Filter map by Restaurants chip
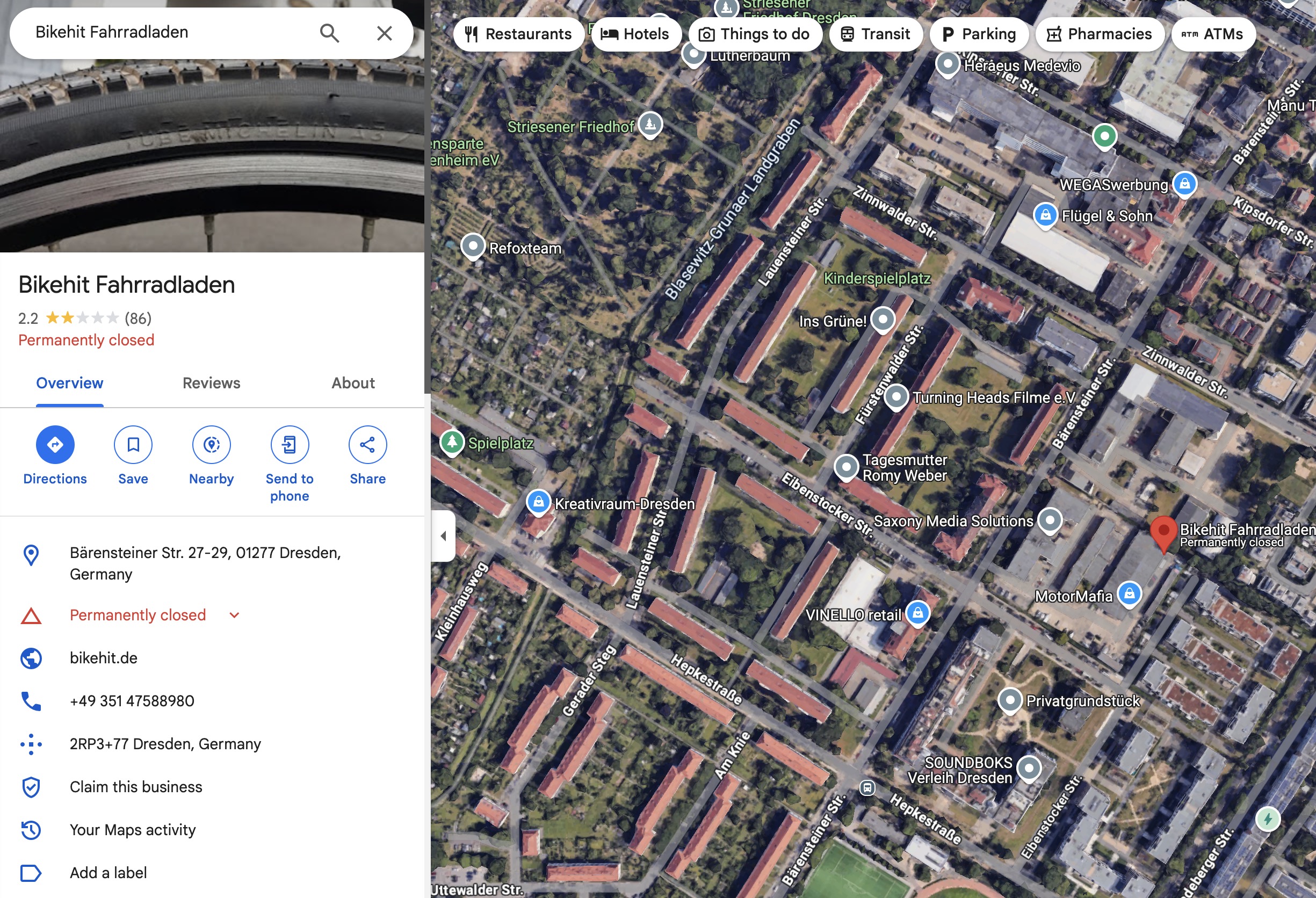 [518, 34]
